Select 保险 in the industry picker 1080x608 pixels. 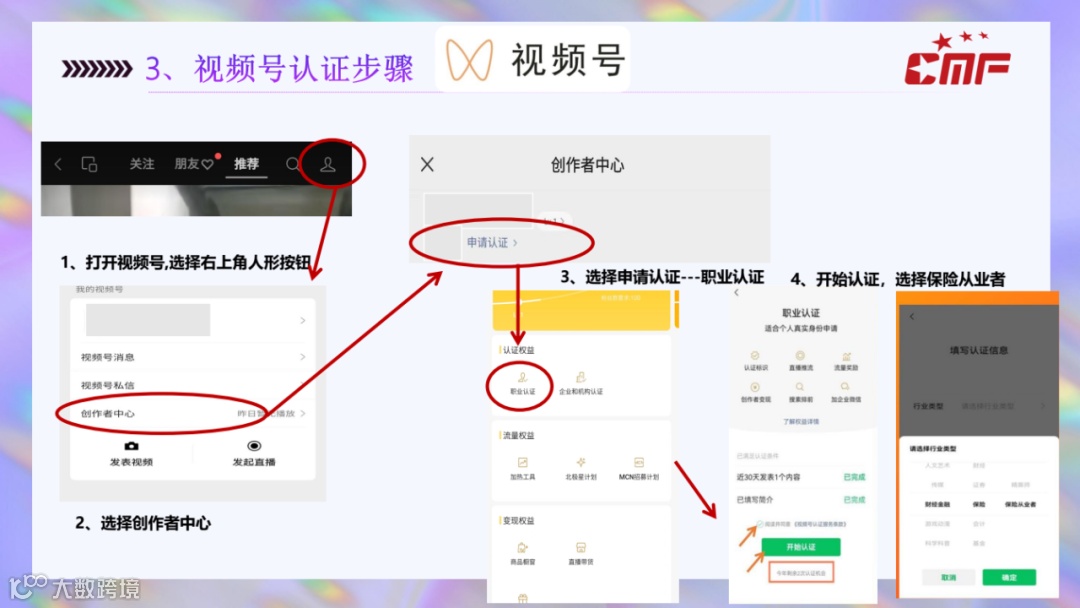(979, 504)
